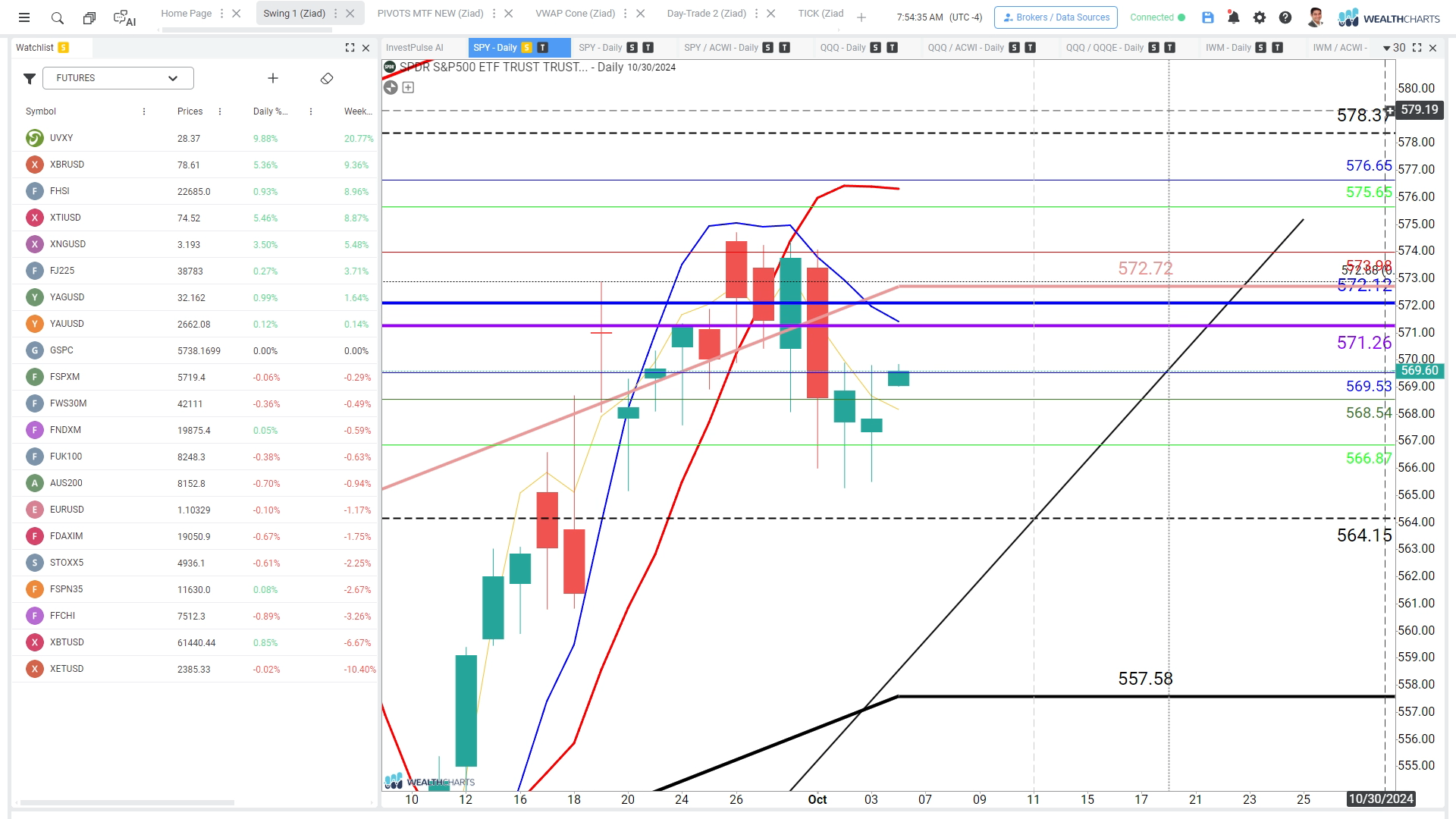Screen dimensions: 1456x819
Task: Toggle T badge on SPY / ACWI tab
Action: coord(785,47)
